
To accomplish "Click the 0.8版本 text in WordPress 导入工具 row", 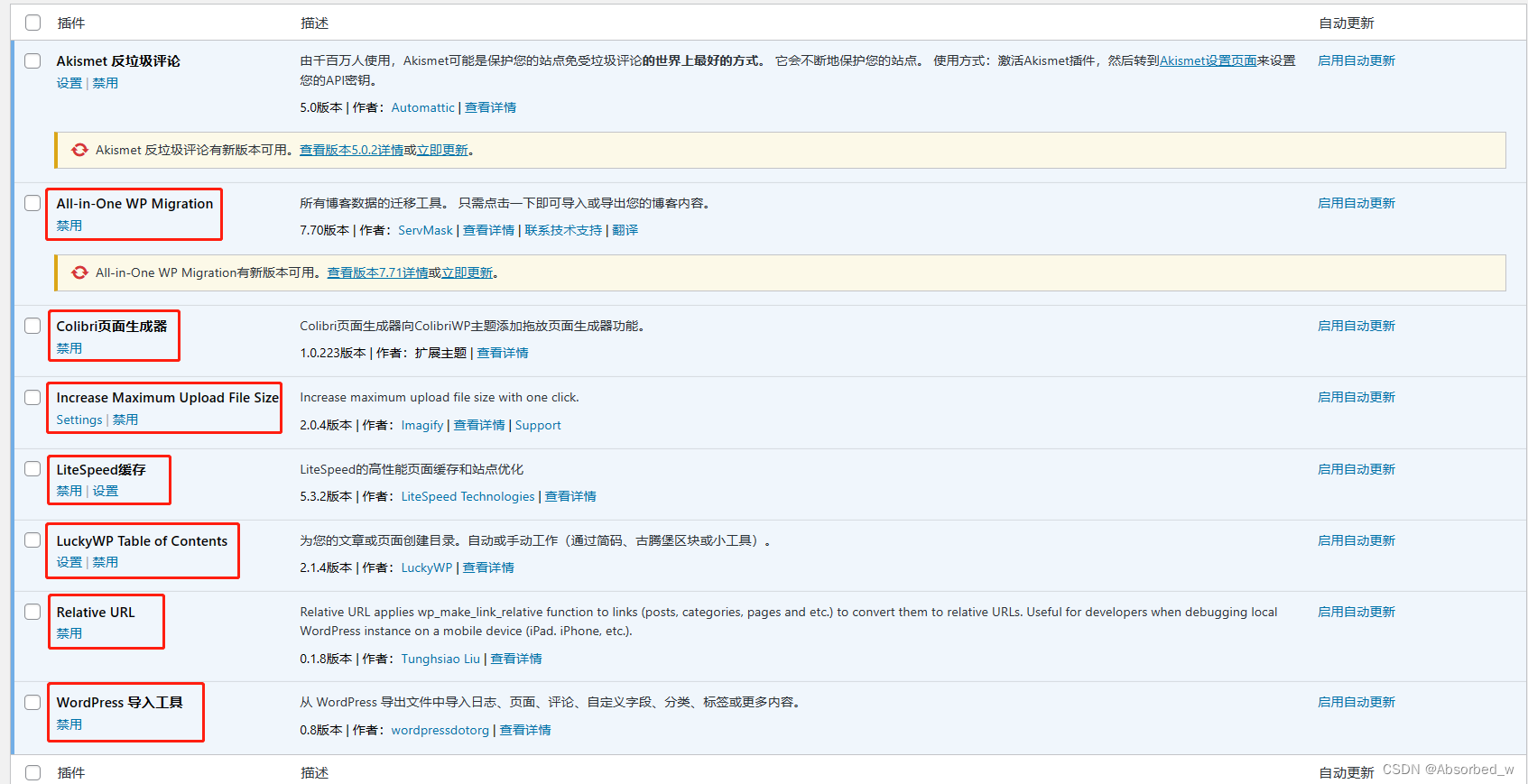I will (x=321, y=730).
